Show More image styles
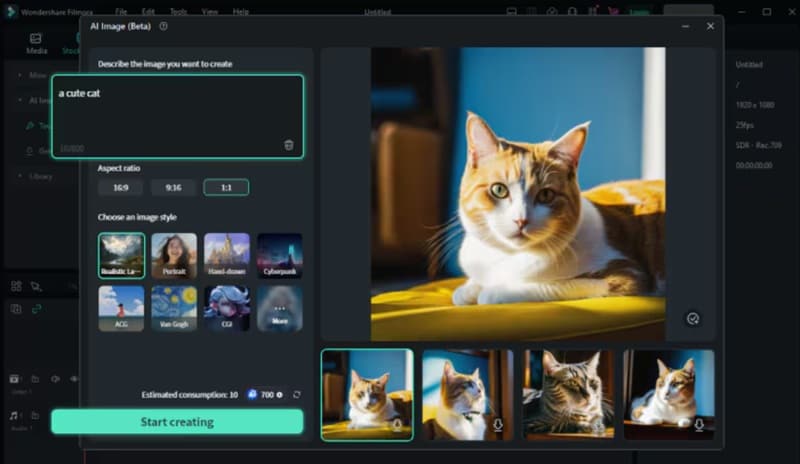Viewport: 800px width, 464px height. [280, 308]
